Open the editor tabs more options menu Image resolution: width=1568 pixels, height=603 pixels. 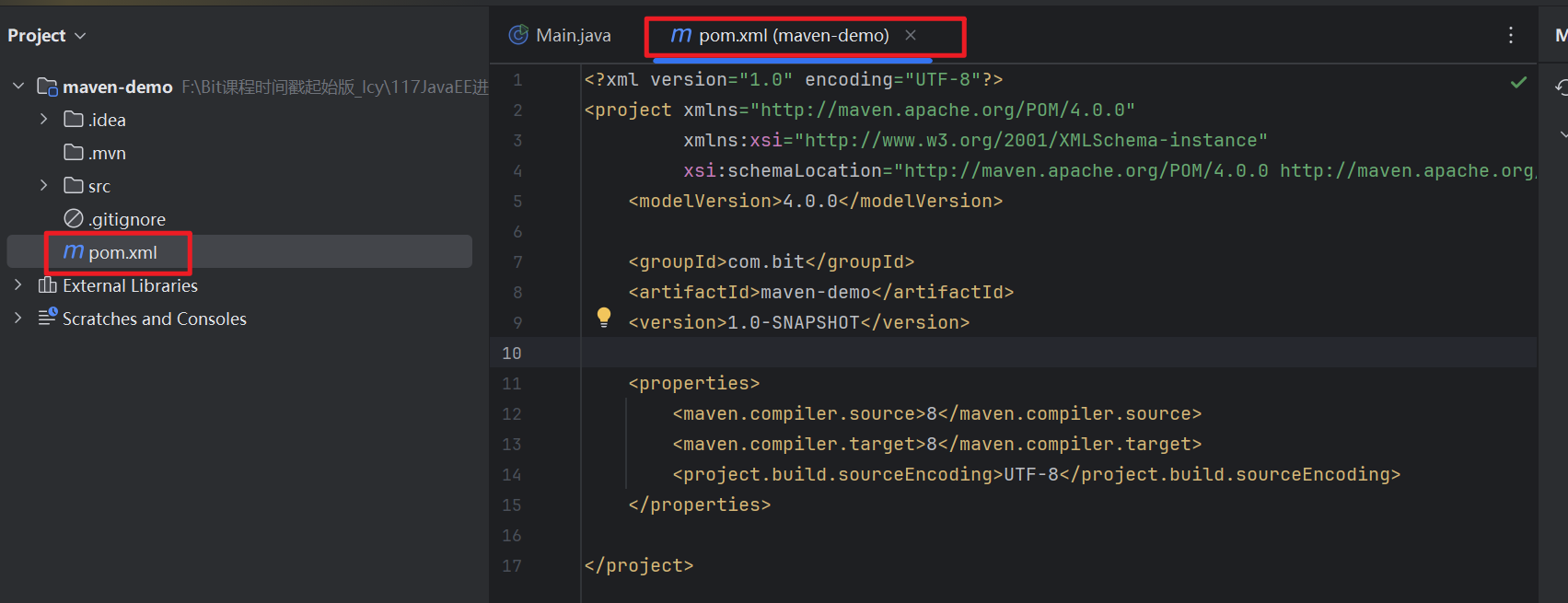pos(1511,35)
